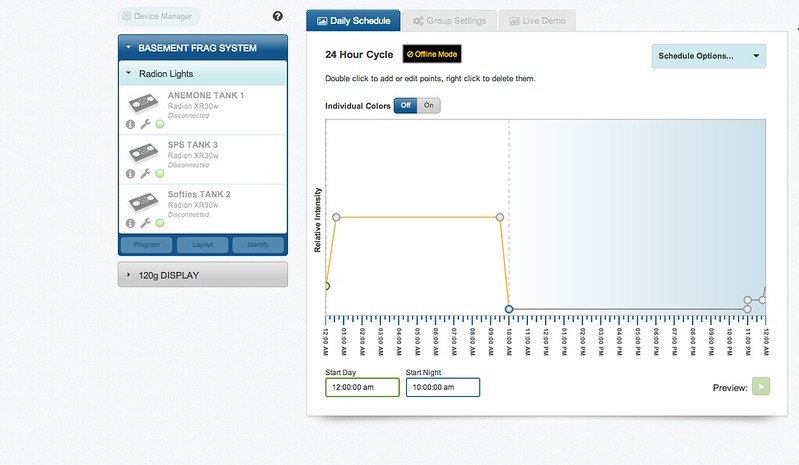This screenshot has width=799, height=465.
Task: Click wrench icon for Softies TANK 2
Action: pyautogui.click(x=145, y=222)
